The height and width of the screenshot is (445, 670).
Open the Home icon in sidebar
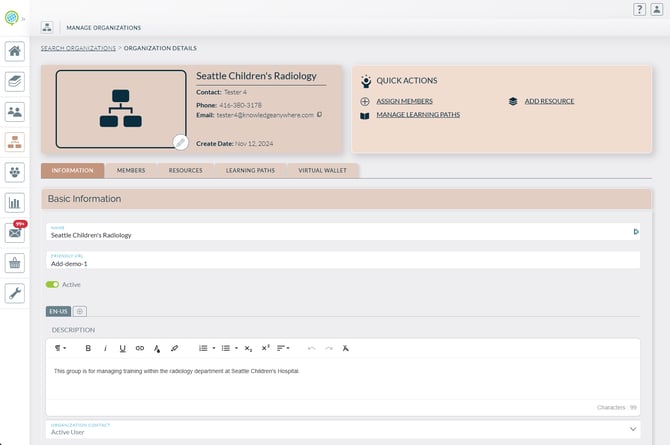coord(15,52)
